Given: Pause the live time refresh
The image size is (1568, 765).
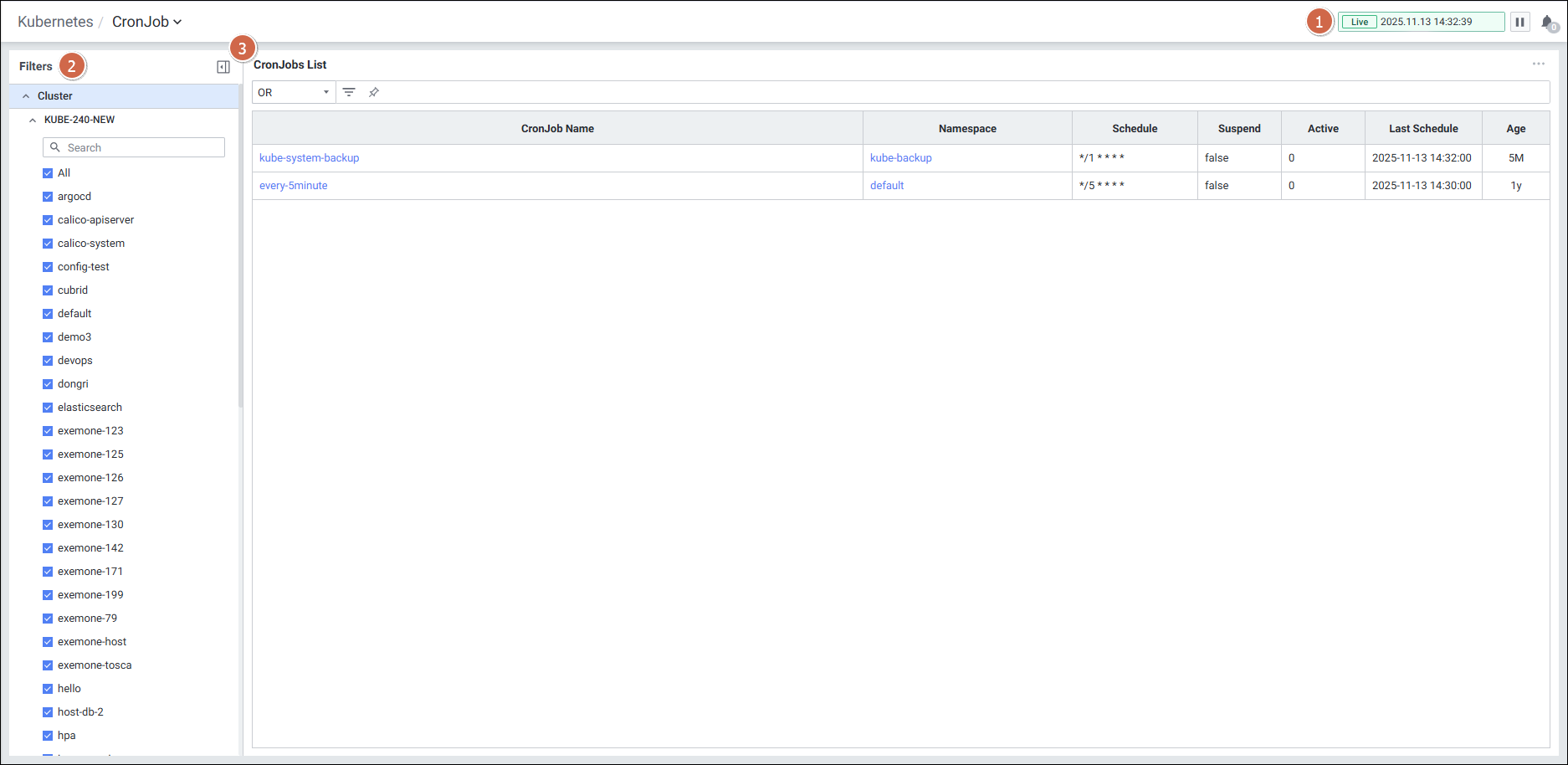Looking at the screenshot, I should [x=1519, y=22].
